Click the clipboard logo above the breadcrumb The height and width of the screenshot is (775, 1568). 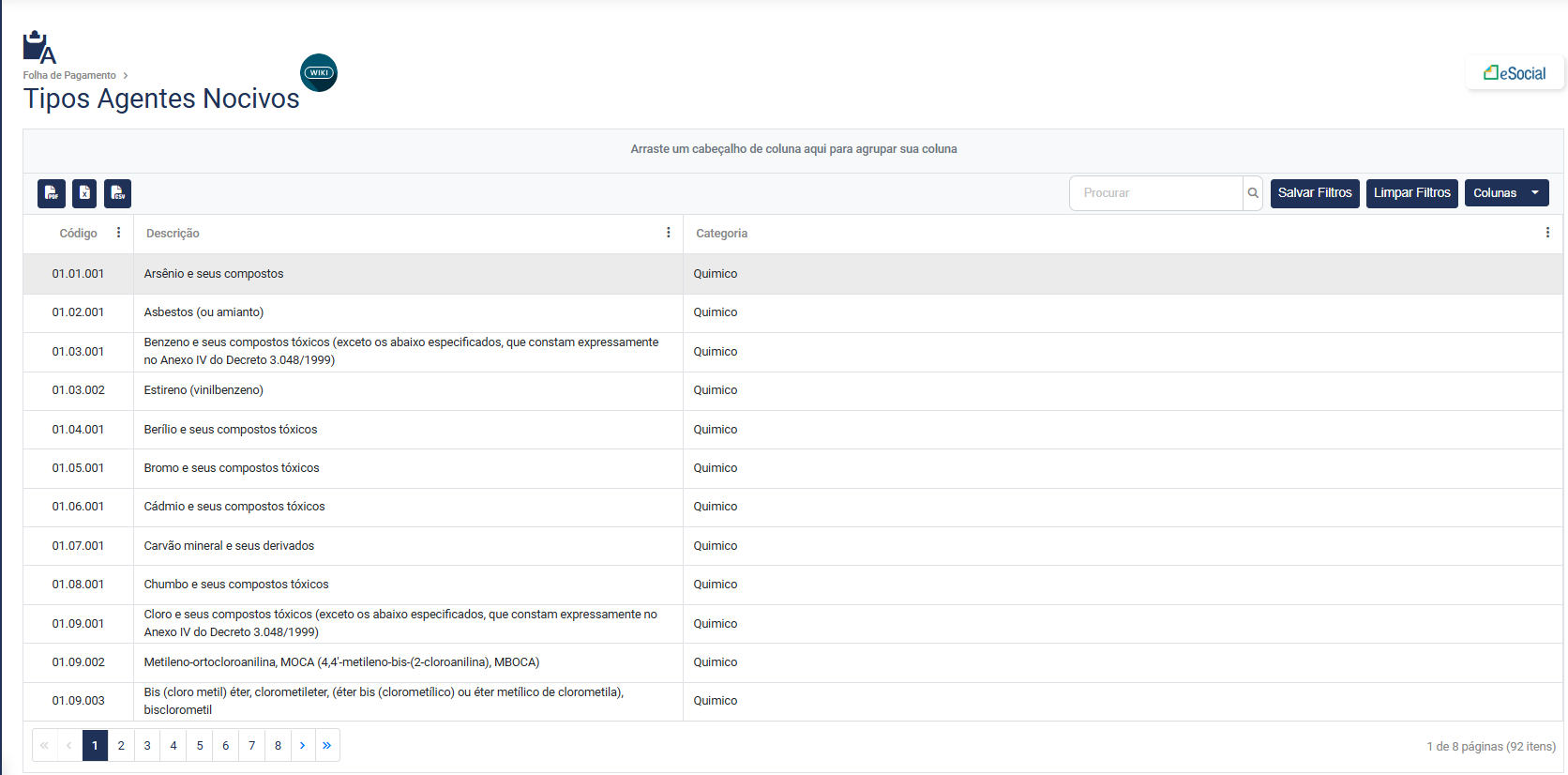point(39,48)
